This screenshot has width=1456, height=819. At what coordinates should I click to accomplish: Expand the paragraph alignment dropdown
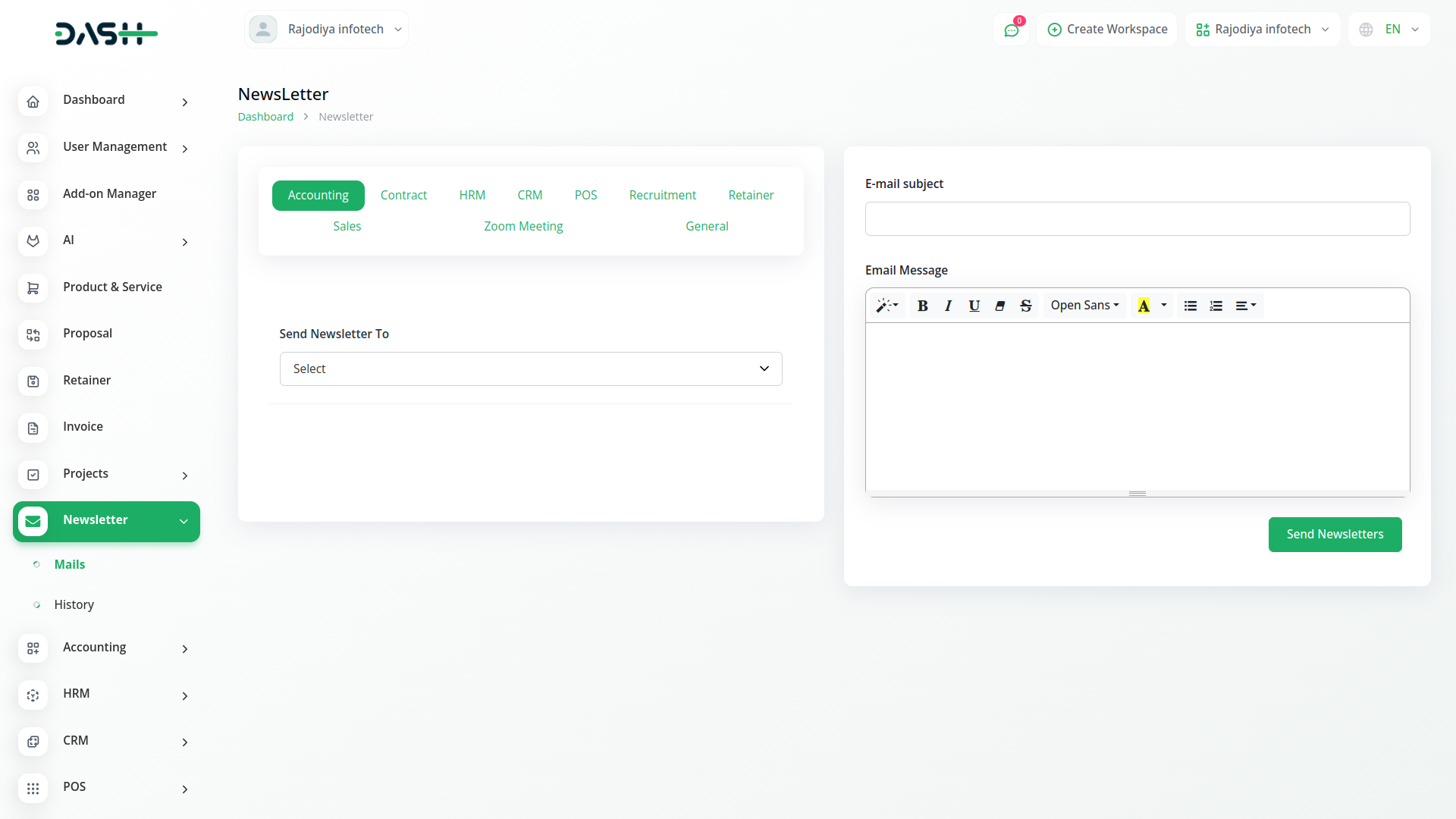(1245, 306)
